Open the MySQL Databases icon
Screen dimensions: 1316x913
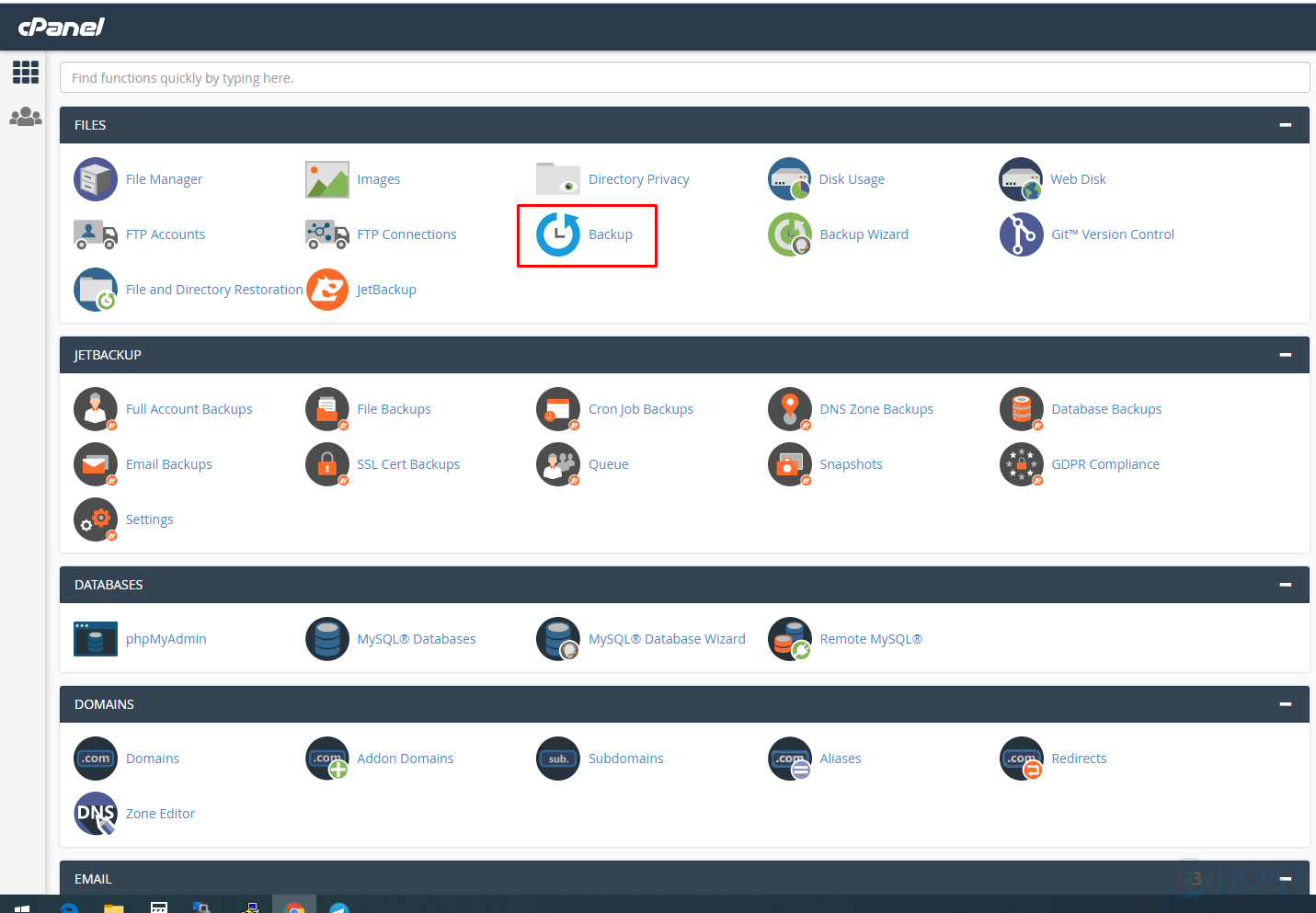tap(327, 639)
